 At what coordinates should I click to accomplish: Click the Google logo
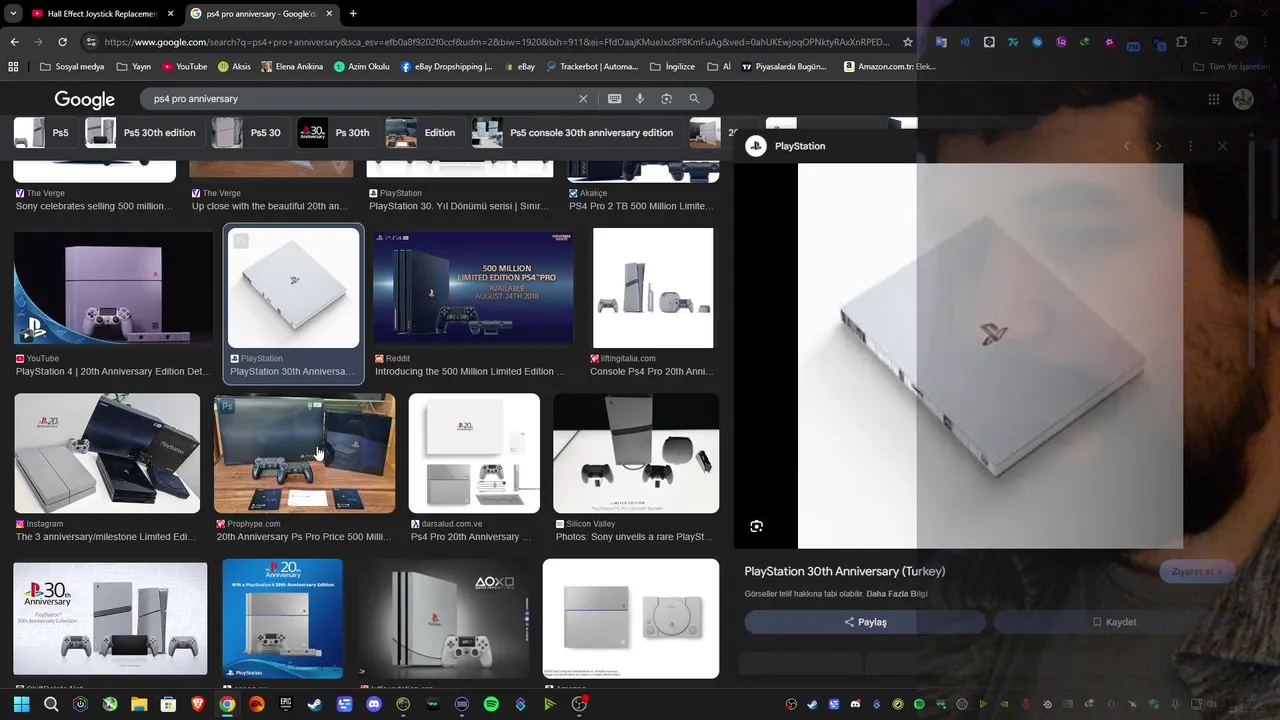point(85,99)
